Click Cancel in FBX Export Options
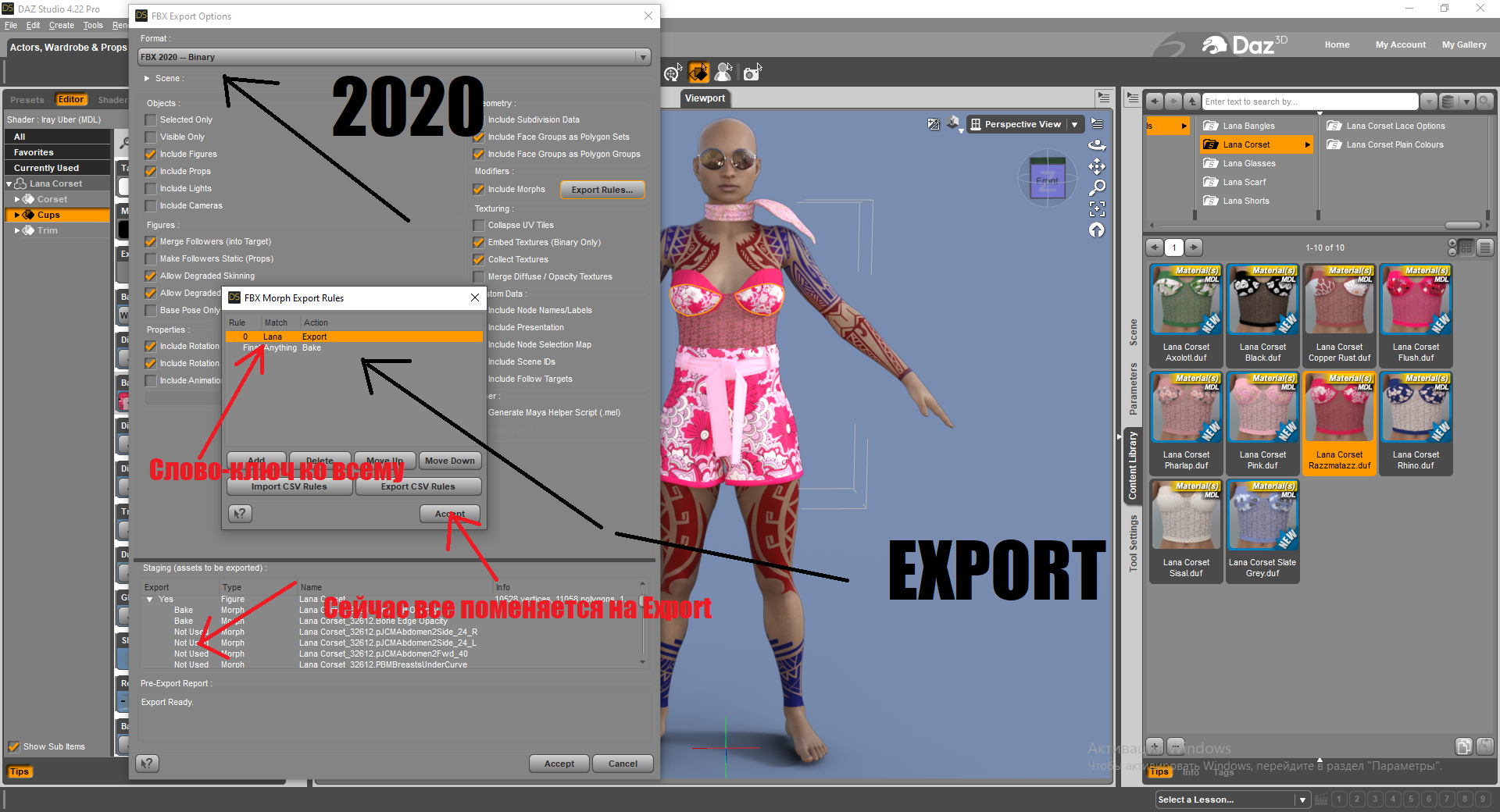Screen dimensions: 1500x812 point(623,764)
